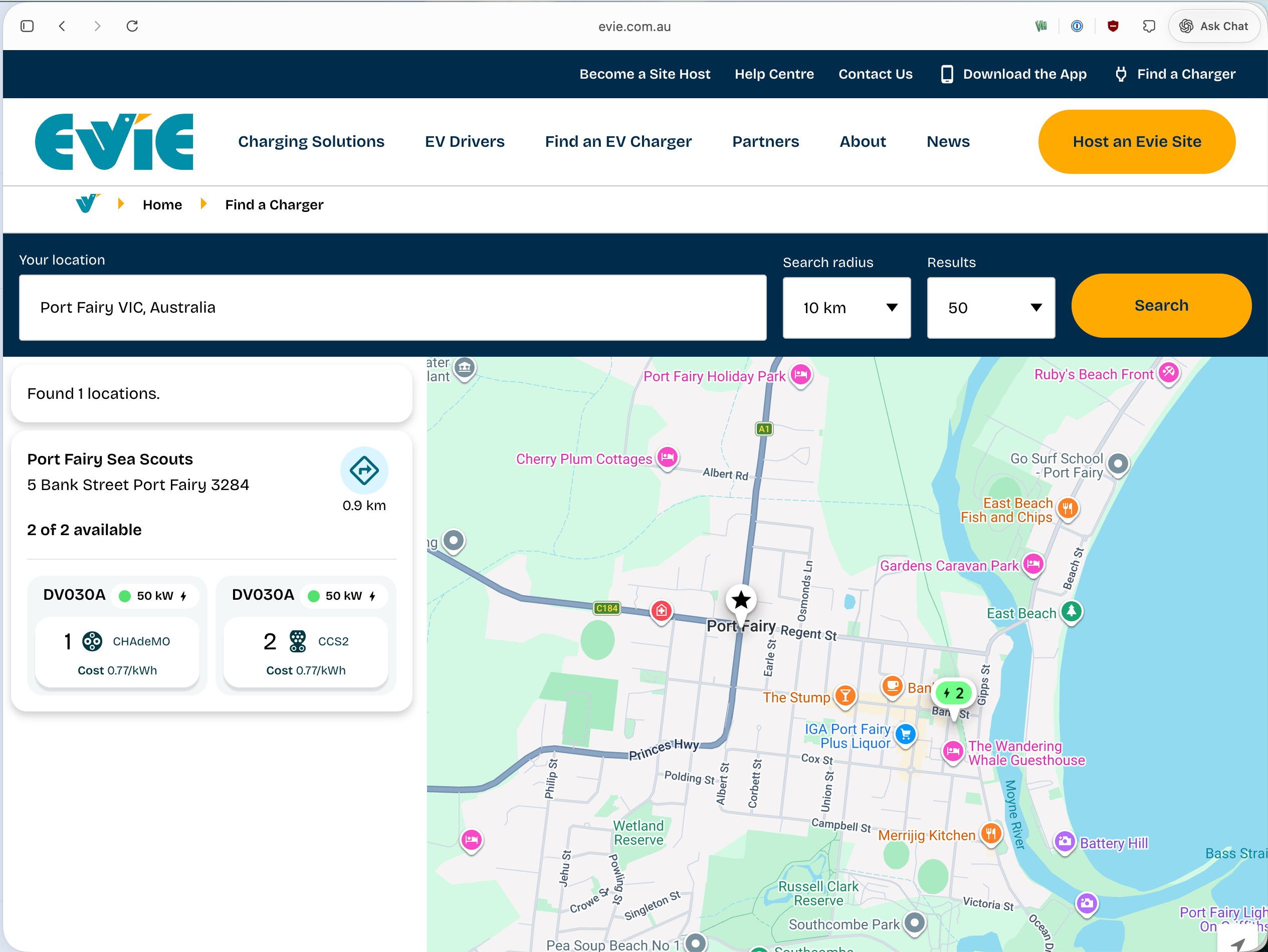Follow the Become a Site Host link
This screenshot has height=952, width=1268.
645,74
